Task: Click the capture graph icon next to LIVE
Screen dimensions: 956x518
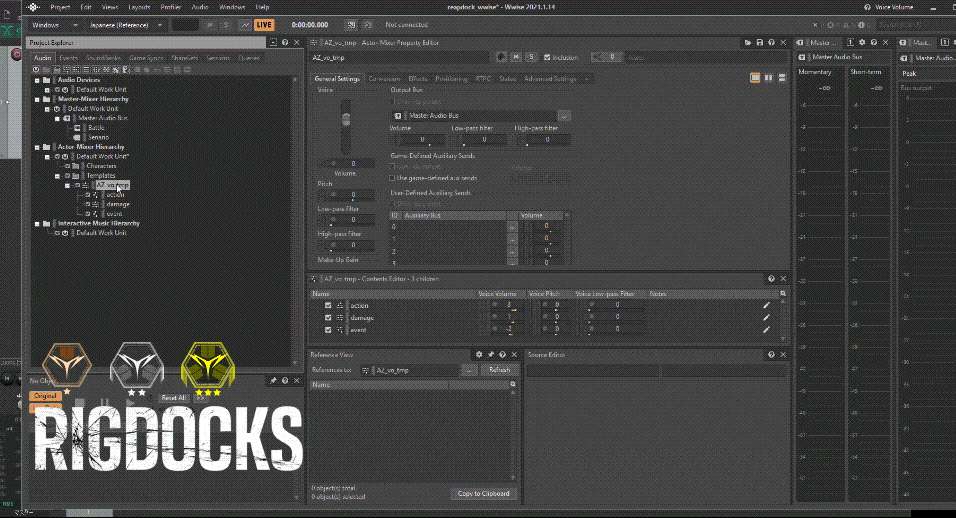Action: (x=245, y=25)
